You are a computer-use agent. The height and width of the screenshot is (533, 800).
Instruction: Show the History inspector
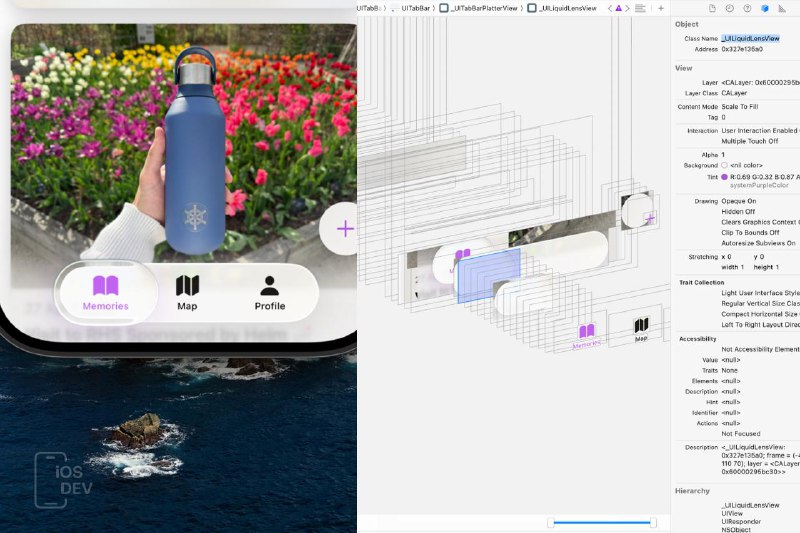(730, 8)
